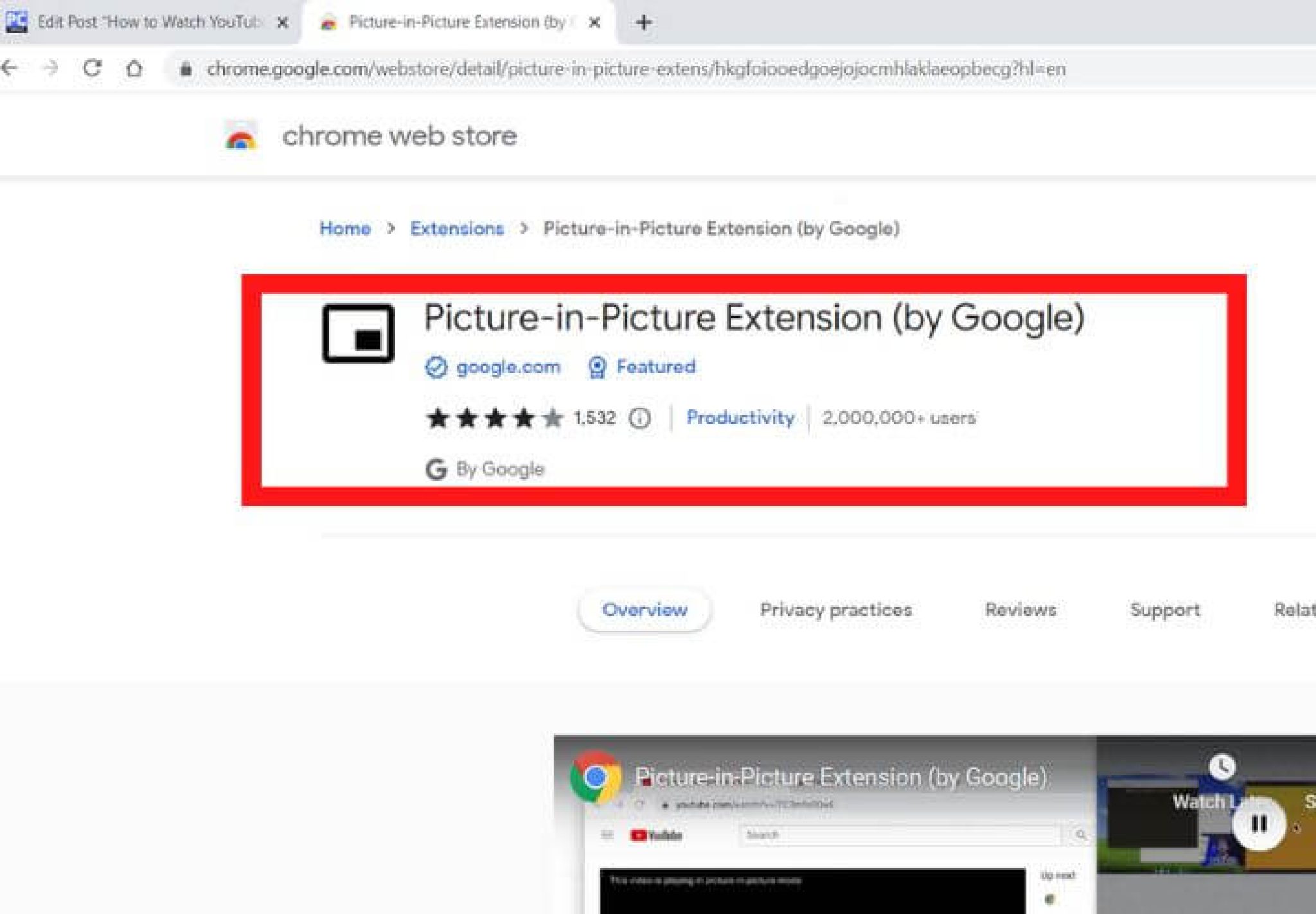1316x914 pixels.
Task: Click the 2,000,000+ users text
Action: [x=899, y=418]
